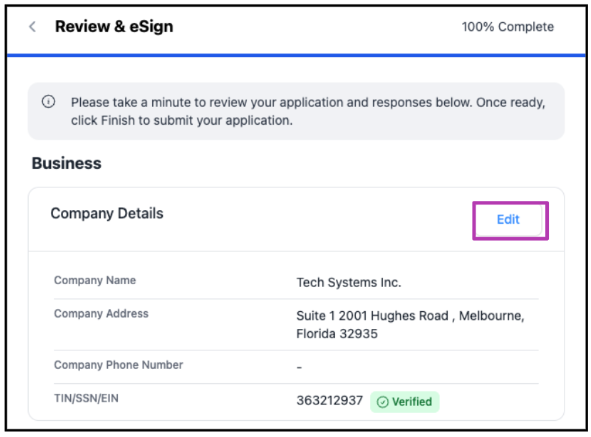Click the Review & eSign heading

point(114,26)
